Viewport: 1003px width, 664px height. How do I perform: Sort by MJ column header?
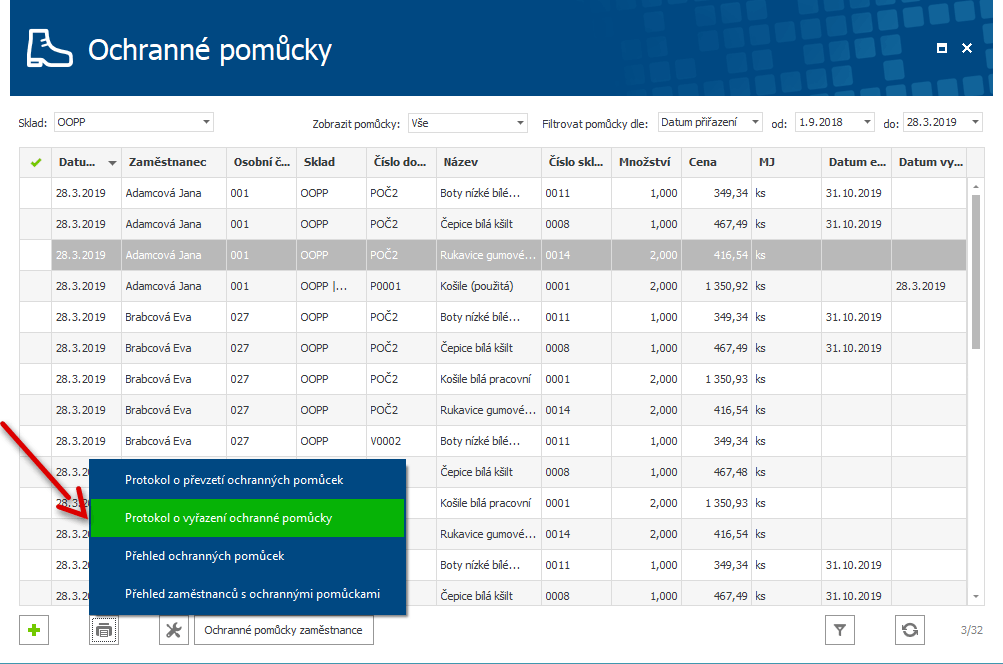coord(786,162)
